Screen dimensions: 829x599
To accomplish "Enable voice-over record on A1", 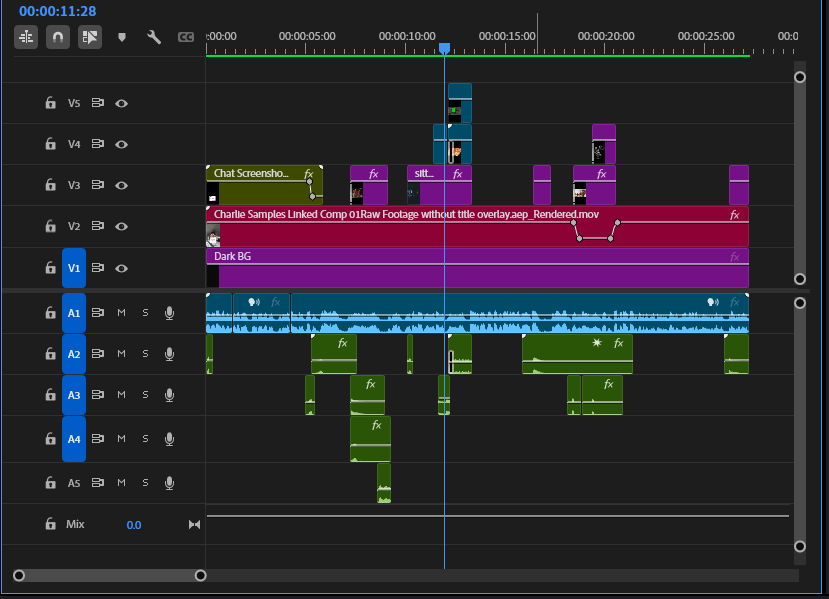I will pos(170,313).
